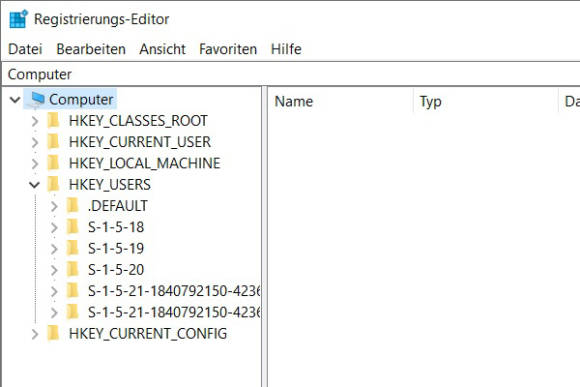The width and height of the screenshot is (580, 387).
Task: Open the Favoriten menu
Action: 228,49
